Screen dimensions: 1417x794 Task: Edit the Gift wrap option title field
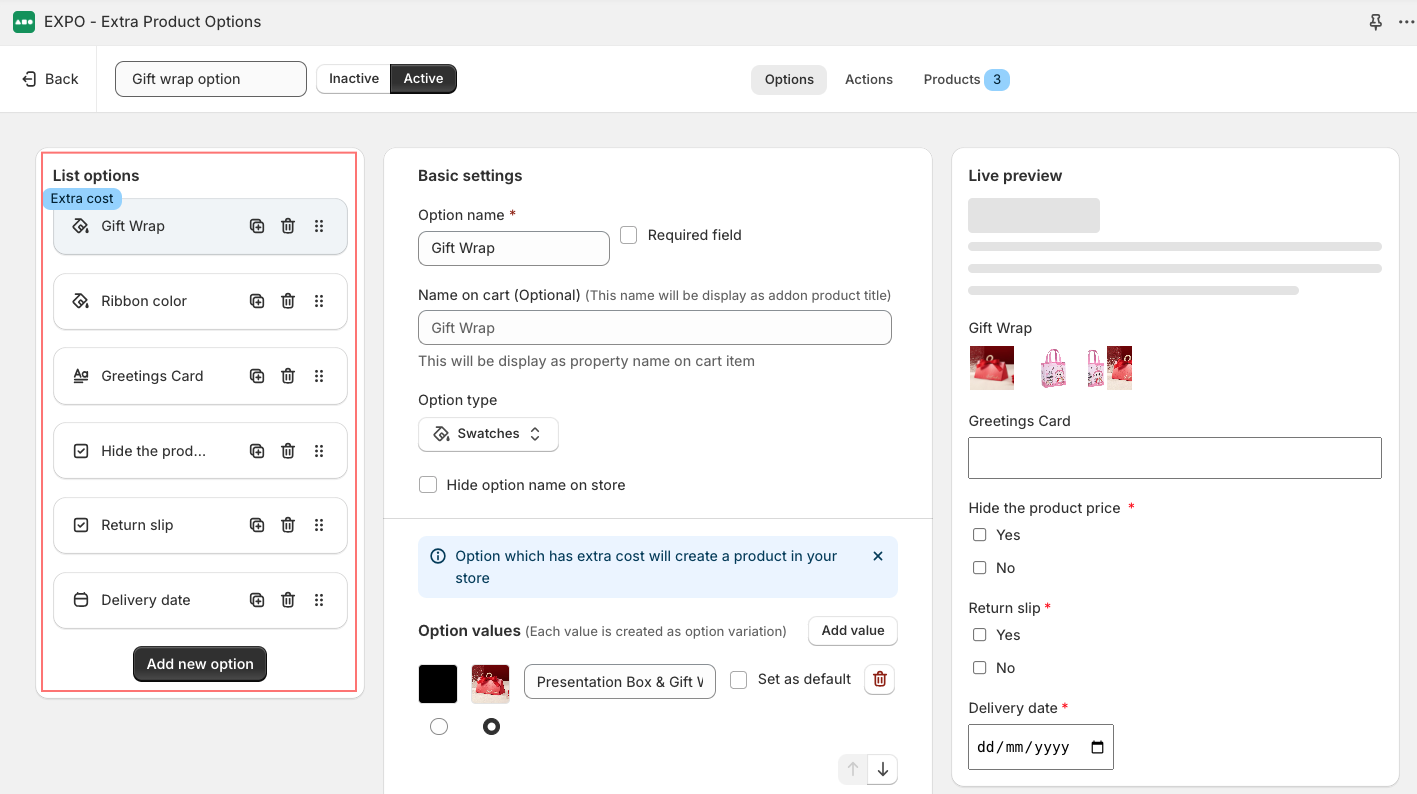click(x=211, y=79)
